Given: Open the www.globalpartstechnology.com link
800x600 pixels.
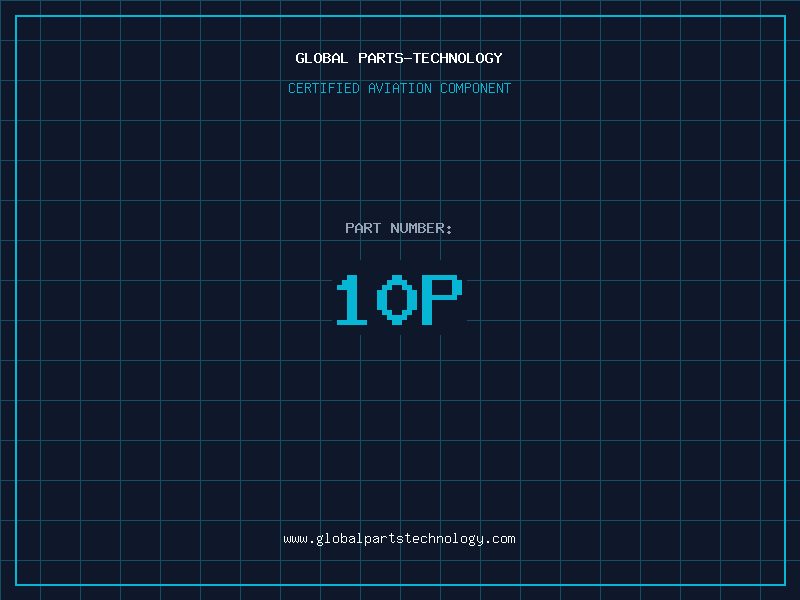Looking at the screenshot, I should tap(399, 539).
